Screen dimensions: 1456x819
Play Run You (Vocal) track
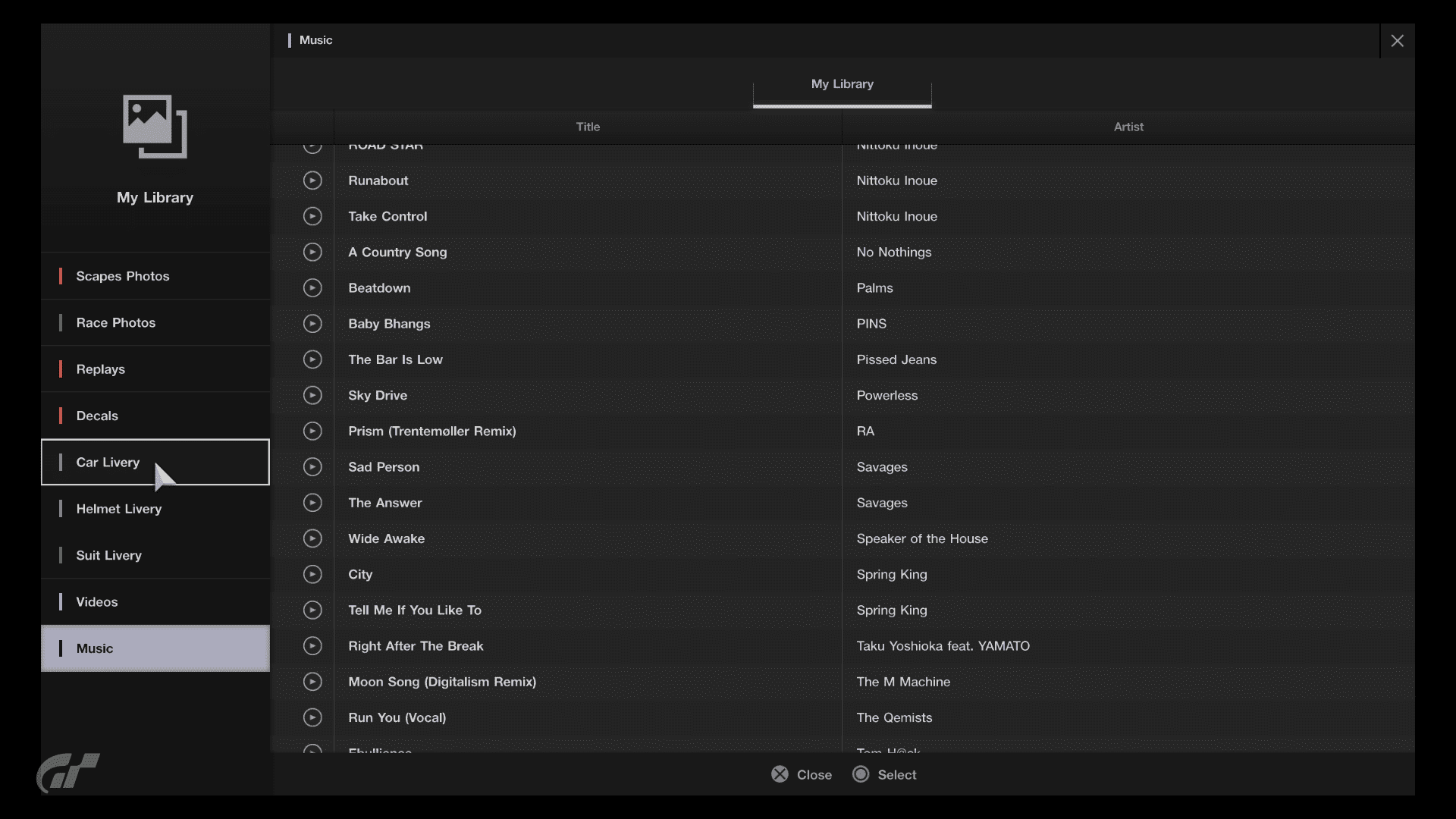tap(312, 717)
